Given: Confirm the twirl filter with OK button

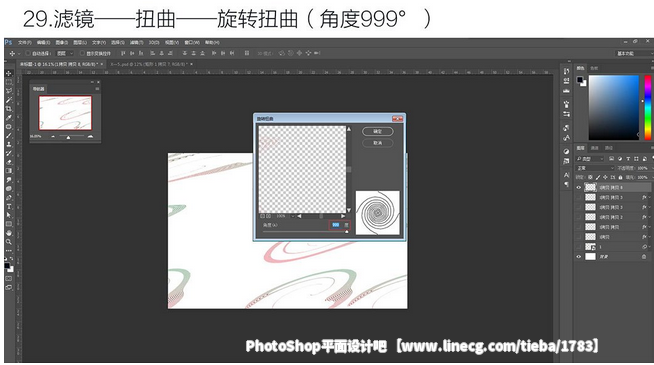Looking at the screenshot, I should pyautogui.click(x=377, y=131).
